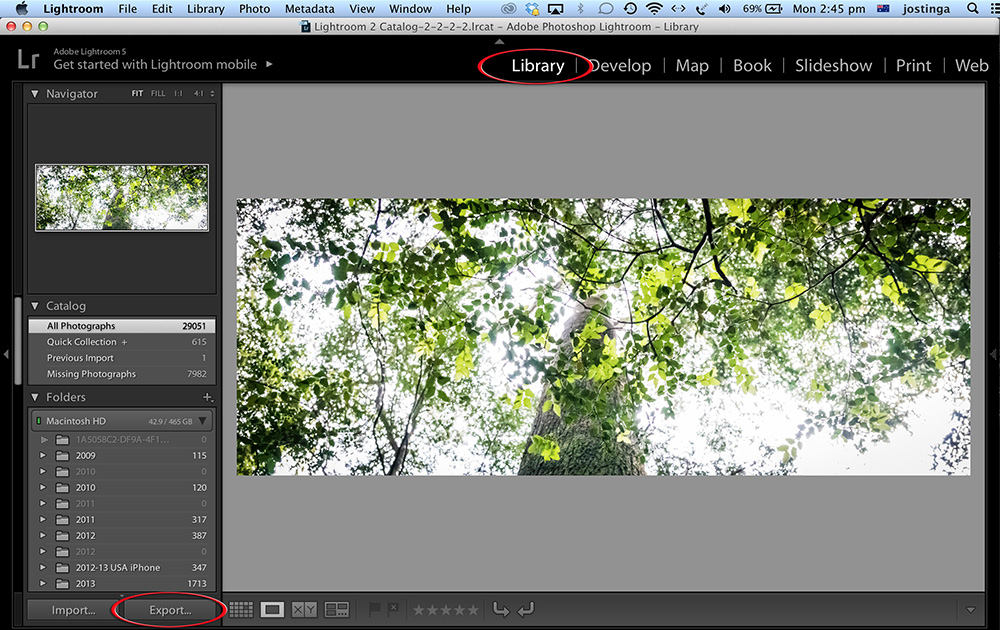Rotate the photo clockwise
Viewport: 1000px width, 630px height.
tap(525, 609)
